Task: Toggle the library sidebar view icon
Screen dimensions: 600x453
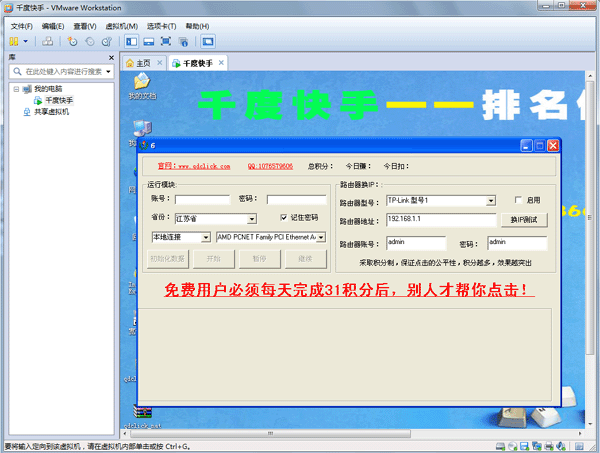Action: point(132,41)
